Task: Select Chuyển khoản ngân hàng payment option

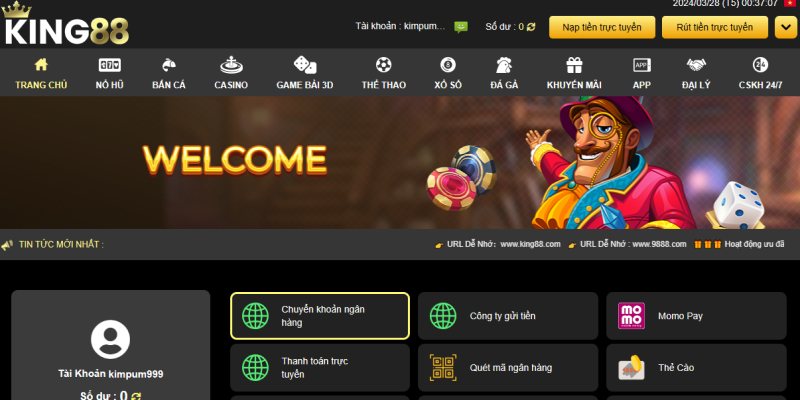Action: (x=320, y=316)
